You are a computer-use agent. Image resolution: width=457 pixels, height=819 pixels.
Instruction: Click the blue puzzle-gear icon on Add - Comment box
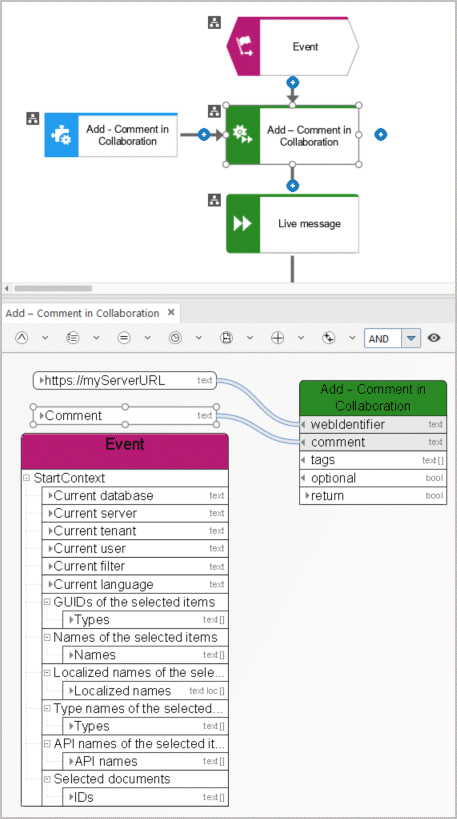click(x=61, y=135)
